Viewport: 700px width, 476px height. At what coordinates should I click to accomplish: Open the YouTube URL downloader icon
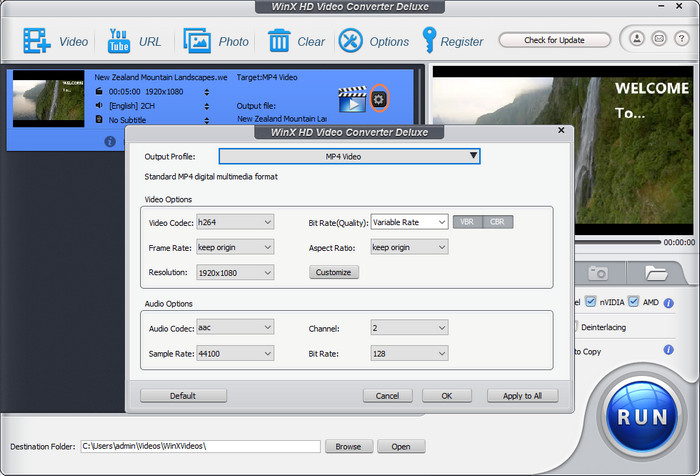pyautogui.click(x=119, y=41)
